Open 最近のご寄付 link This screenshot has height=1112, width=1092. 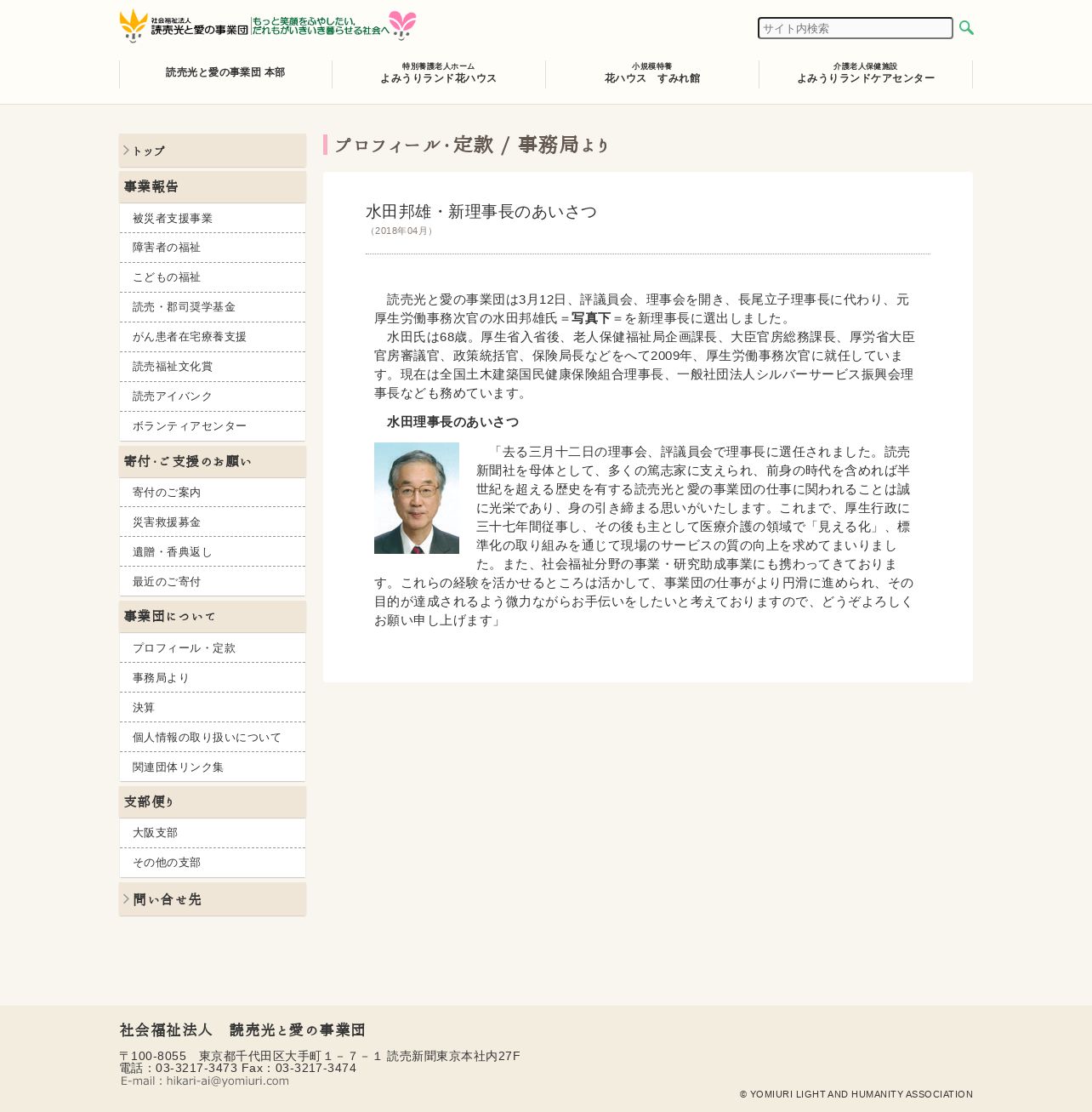click(213, 582)
